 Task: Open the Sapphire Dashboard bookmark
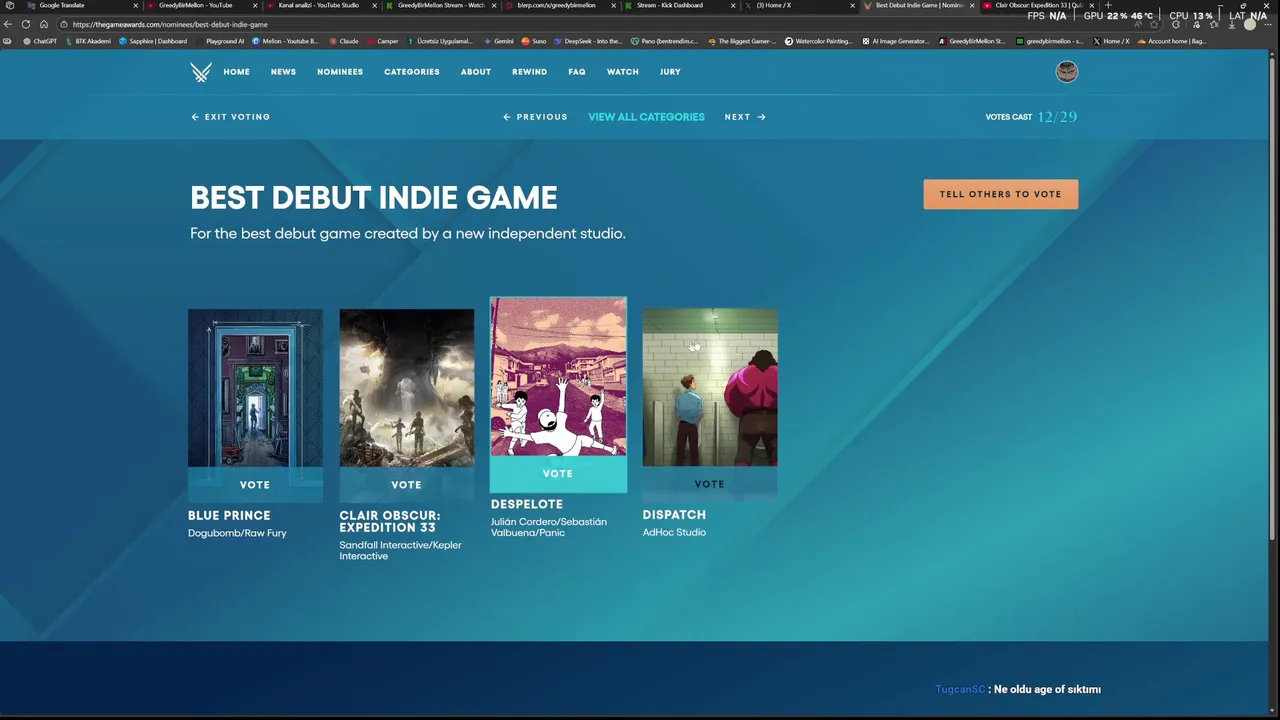pos(153,41)
